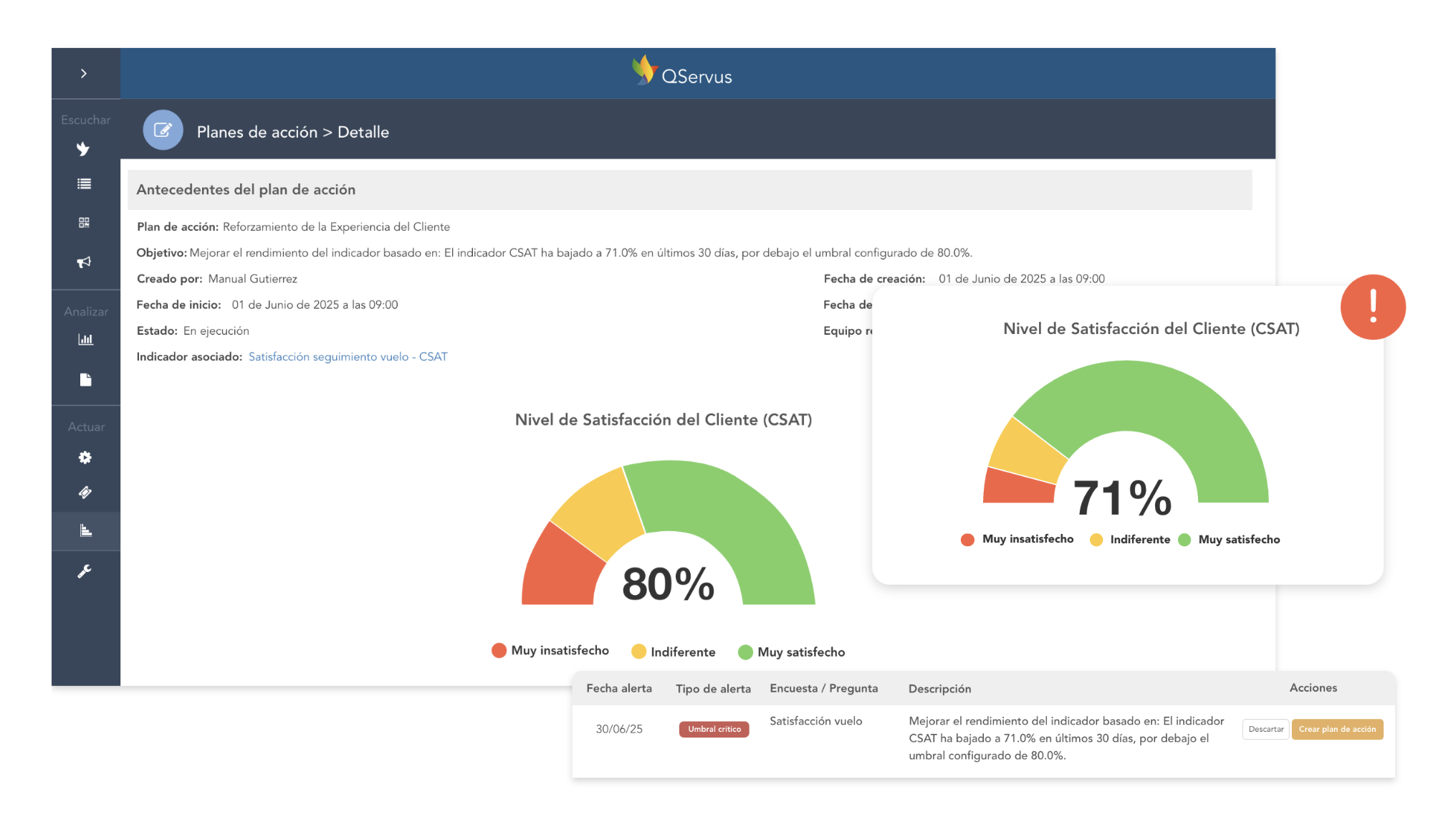Click the Crear plan de acción button

pos(1337,730)
